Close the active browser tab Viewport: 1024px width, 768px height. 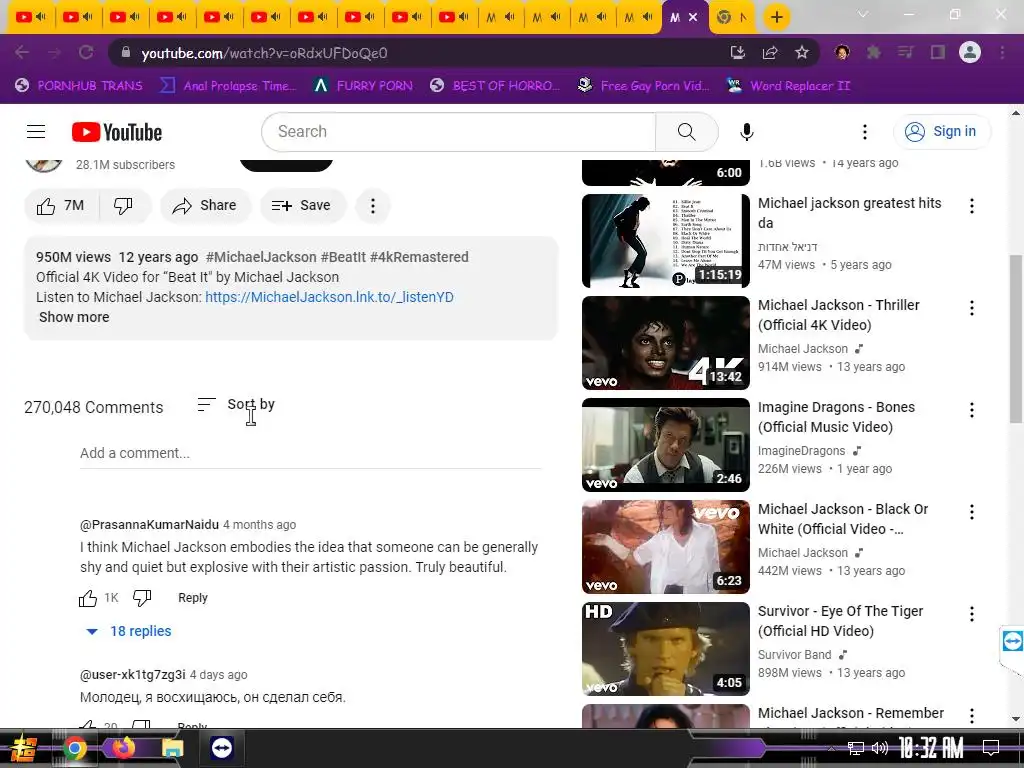click(694, 18)
